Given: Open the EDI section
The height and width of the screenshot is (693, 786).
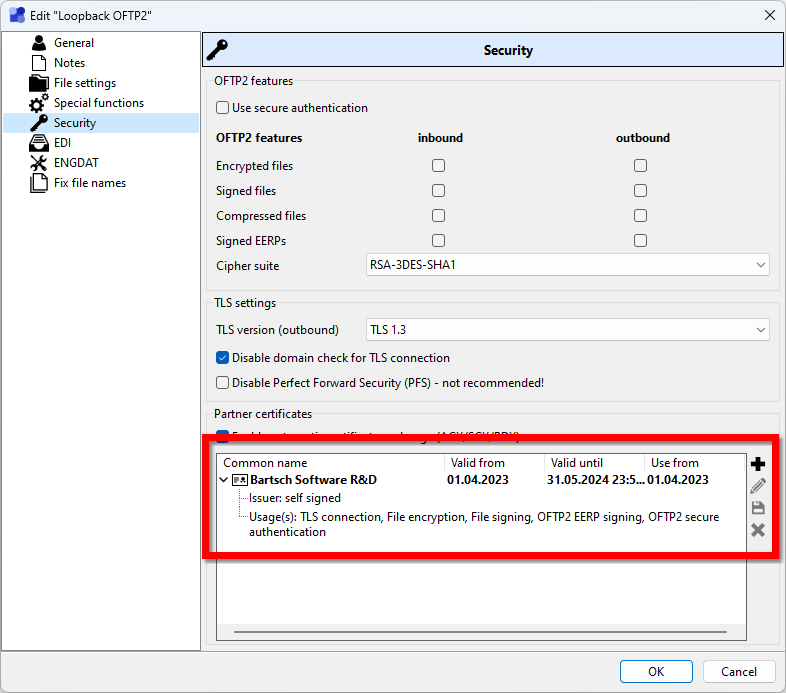Looking at the screenshot, I should [x=62, y=143].
